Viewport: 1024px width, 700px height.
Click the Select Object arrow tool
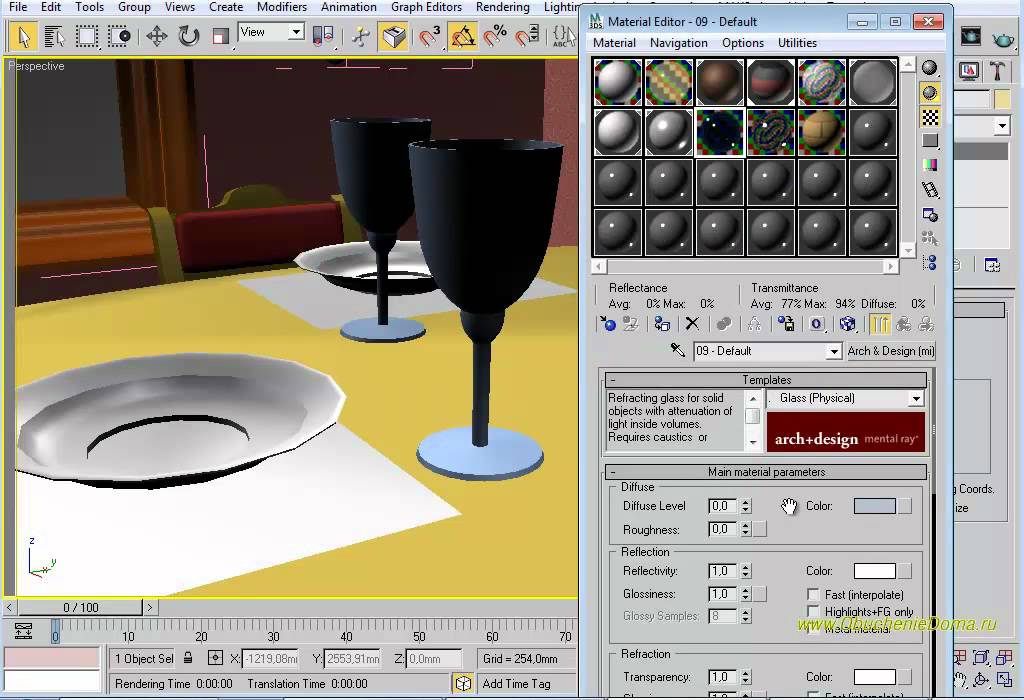click(23, 37)
